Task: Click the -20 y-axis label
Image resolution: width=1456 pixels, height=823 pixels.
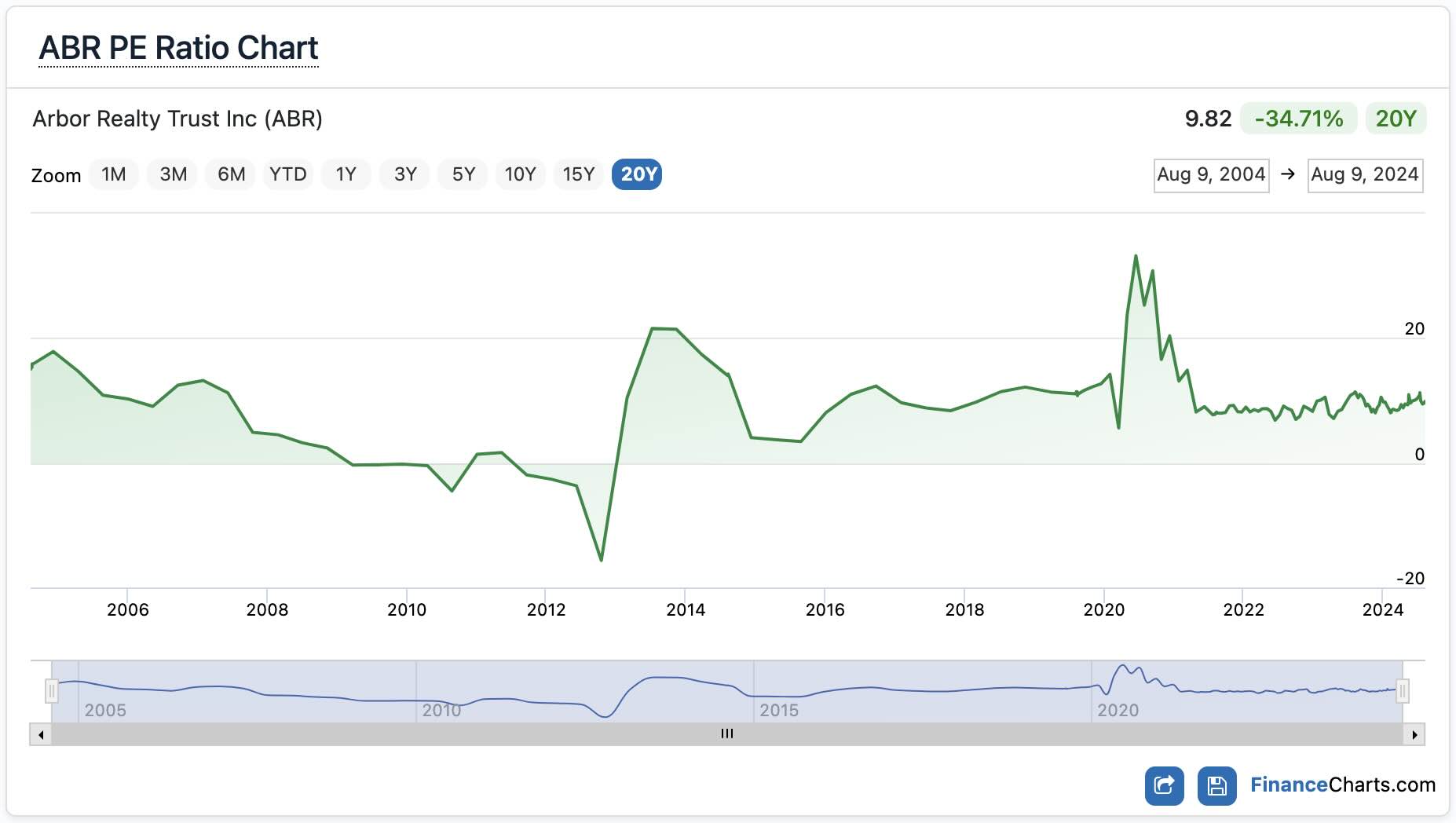Action: click(1410, 578)
